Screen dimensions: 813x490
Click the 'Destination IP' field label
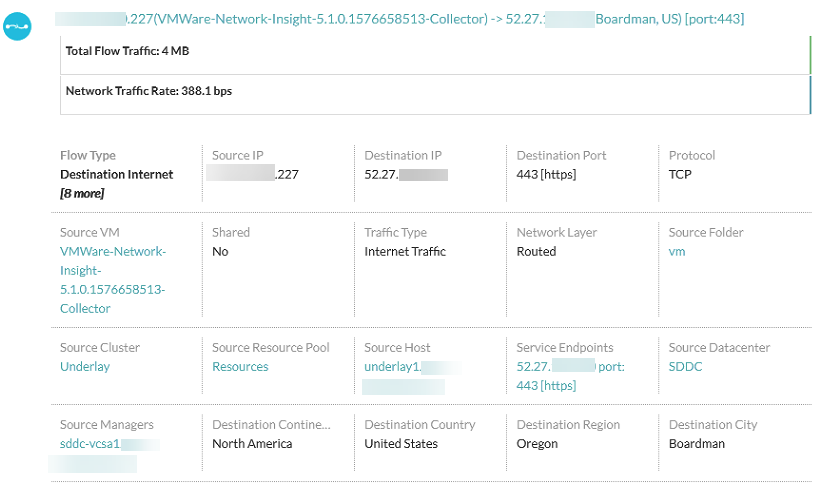[403, 156]
